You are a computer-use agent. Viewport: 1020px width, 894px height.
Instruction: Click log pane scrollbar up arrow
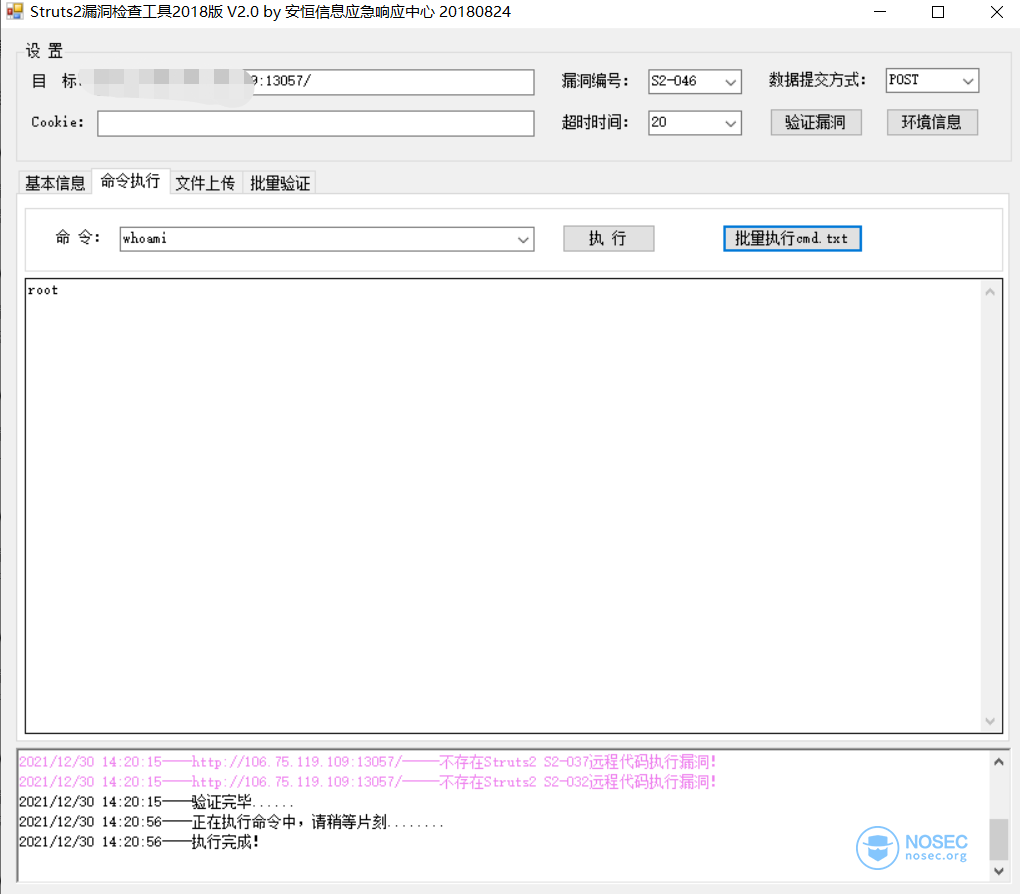click(999, 762)
